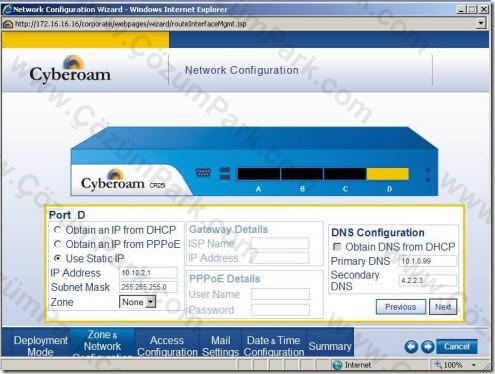Click the address bar URL text
The image size is (495, 374).
[x=131, y=24]
